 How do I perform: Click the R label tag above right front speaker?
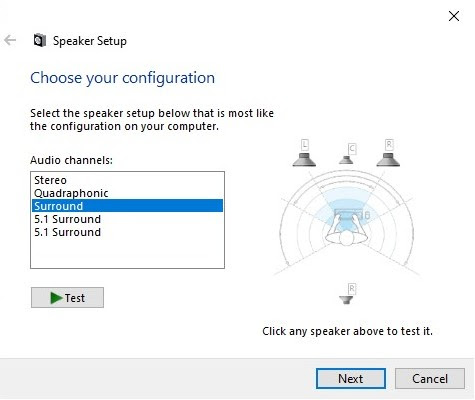(389, 145)
